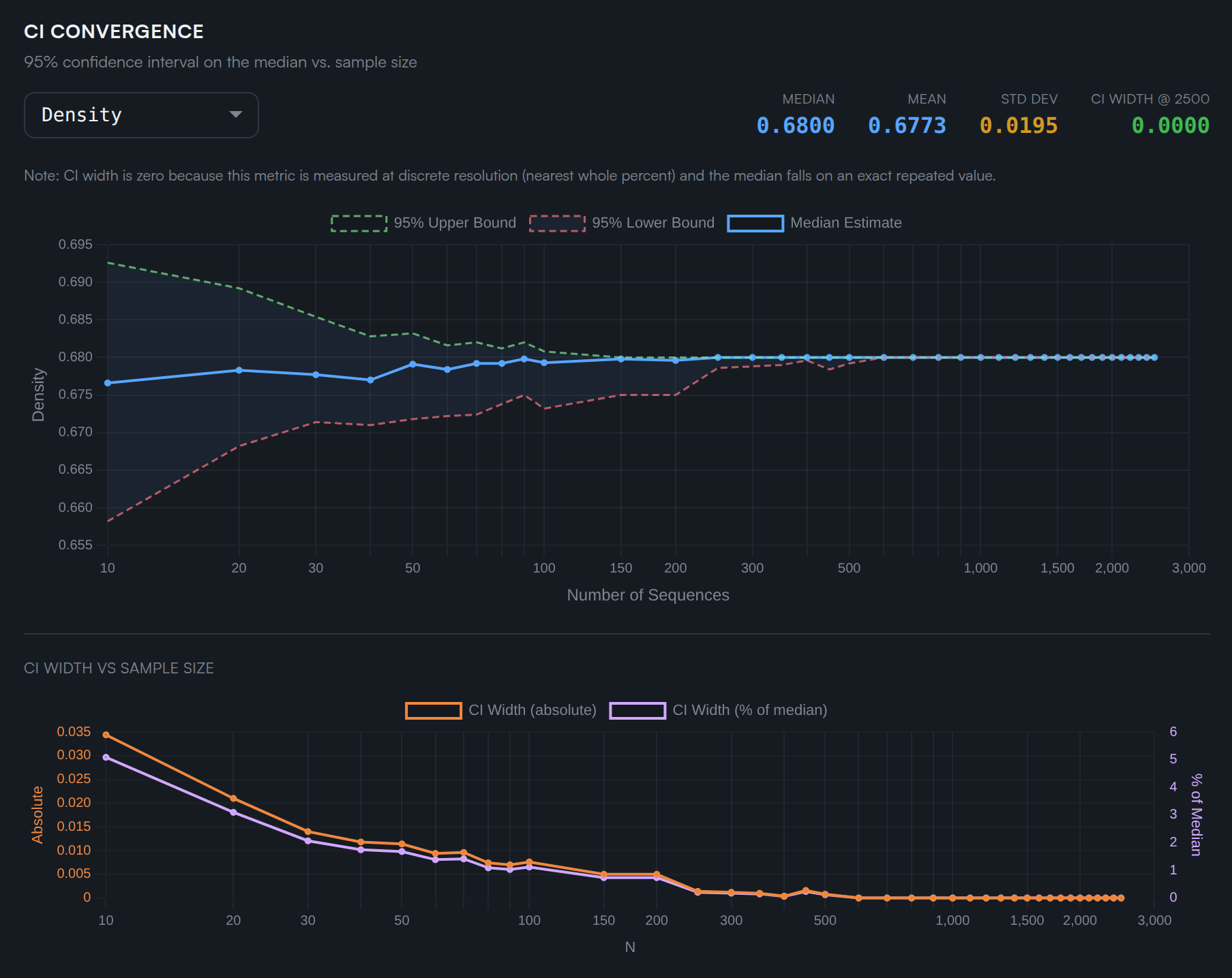Open the Density metric dropdown
This screenshot has width=1232, height=978.
140,115
